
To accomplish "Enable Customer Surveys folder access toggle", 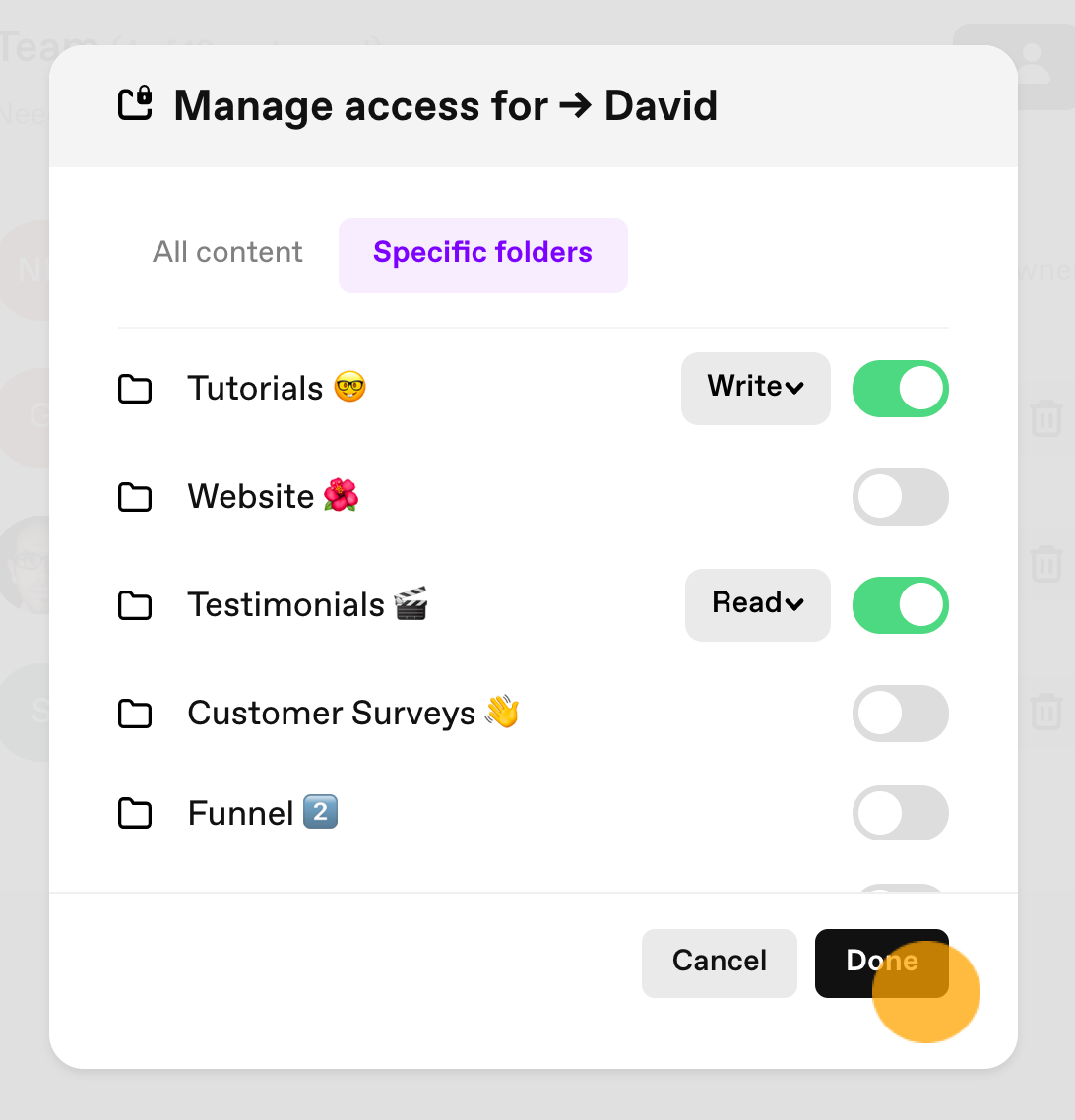I will (900, 713).
